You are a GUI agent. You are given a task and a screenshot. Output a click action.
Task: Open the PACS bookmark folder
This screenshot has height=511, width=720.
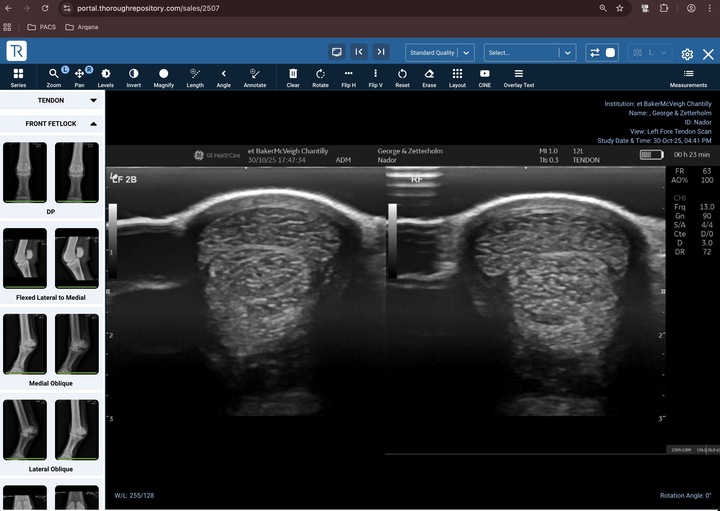click(40, 27)
